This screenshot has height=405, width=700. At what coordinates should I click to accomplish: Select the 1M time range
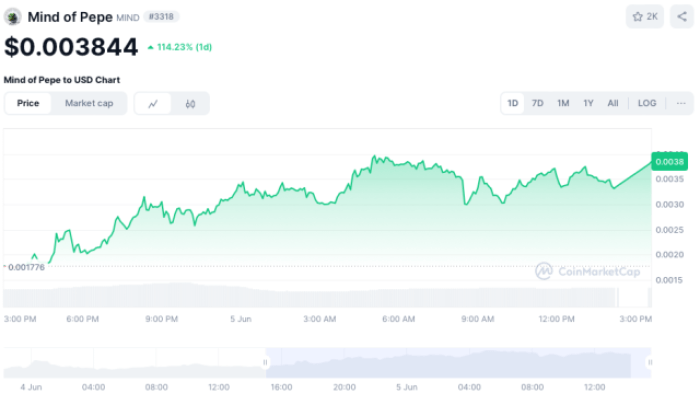563,103
